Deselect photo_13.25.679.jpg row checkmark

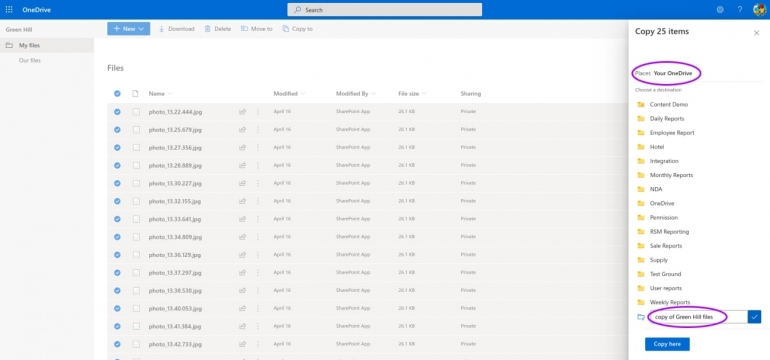point(117,130)
